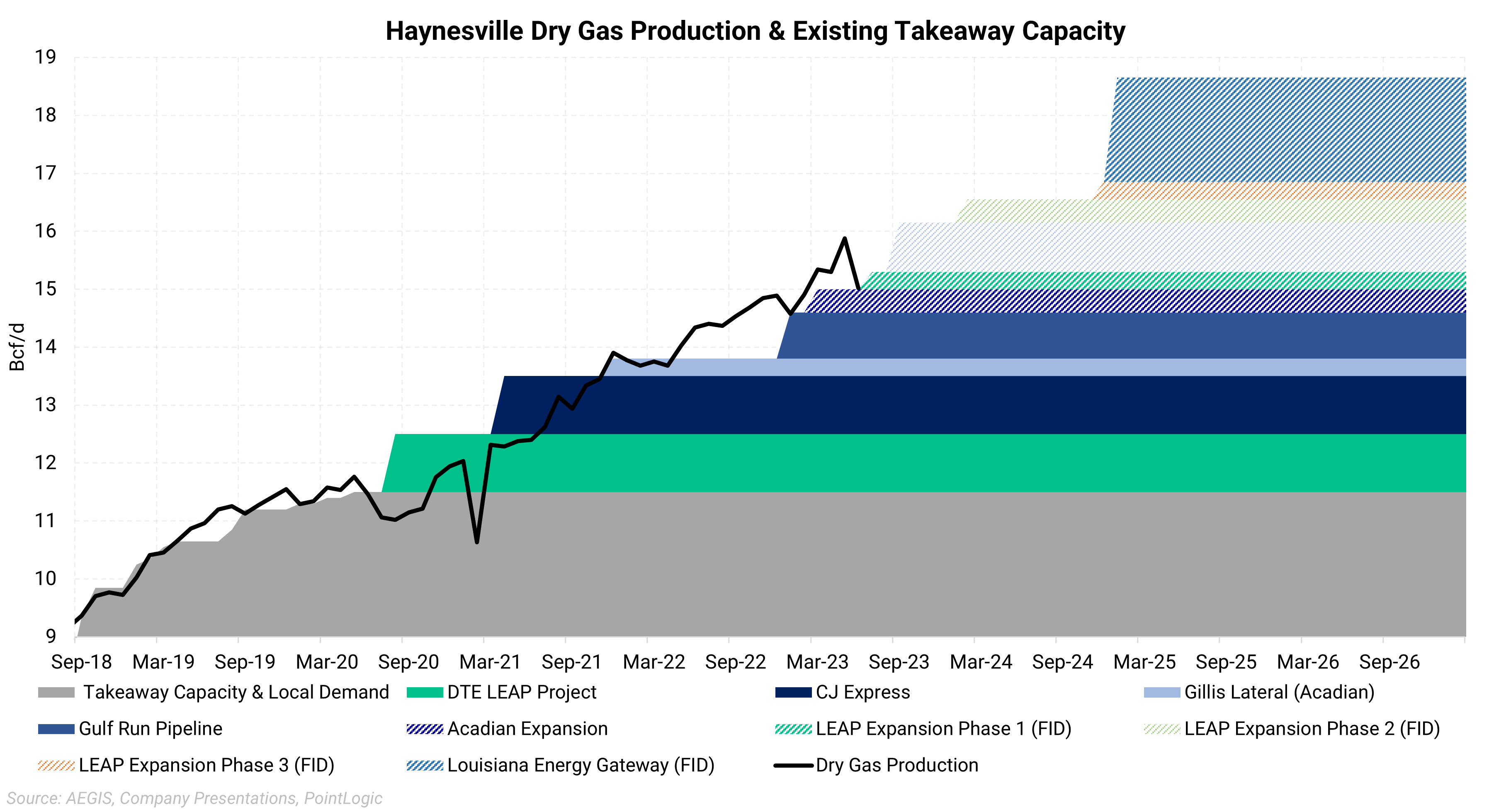1511x812 pixels.
Task: Toggle the LEAP Expansion Phase 1 (FID) series
Action: [793, 729]
